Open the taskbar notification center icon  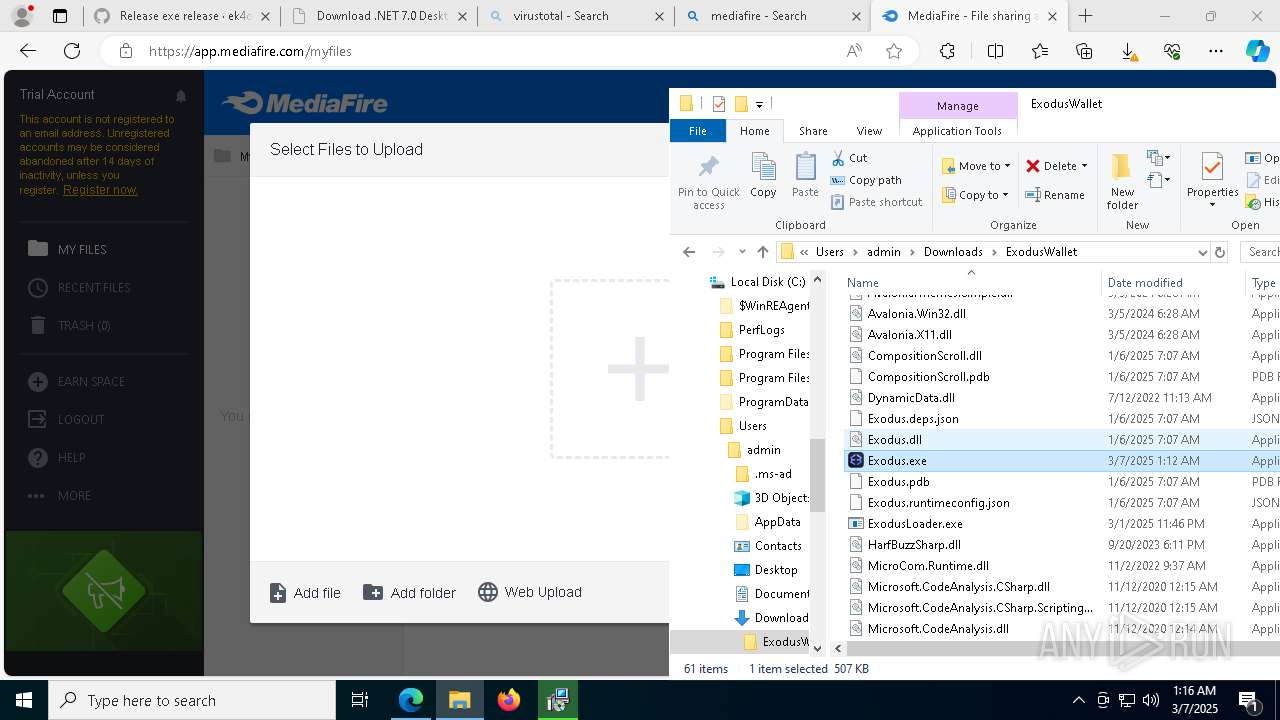(x=1248, y=700)
